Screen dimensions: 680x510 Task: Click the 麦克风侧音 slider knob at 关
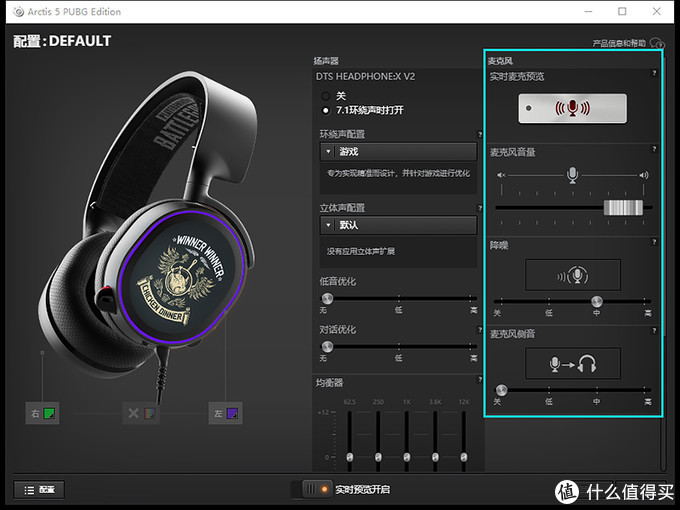click(501, 390)
